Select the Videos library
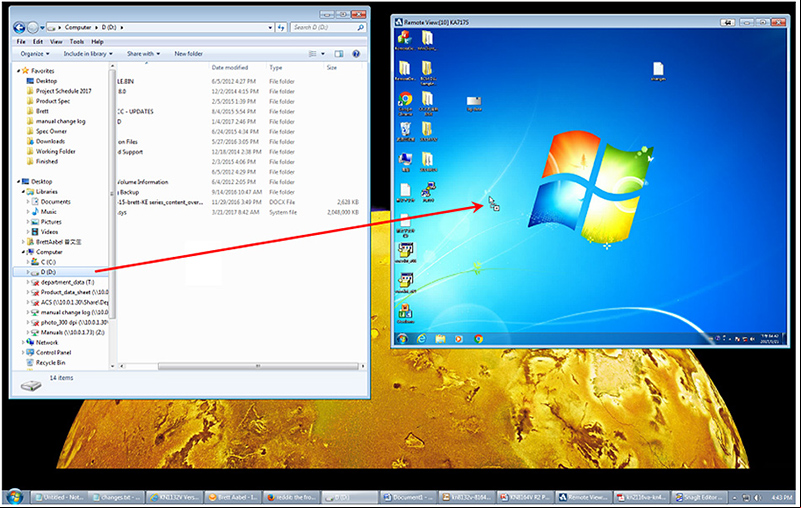Viewport: 801px width, 508px height. (49, 232)
